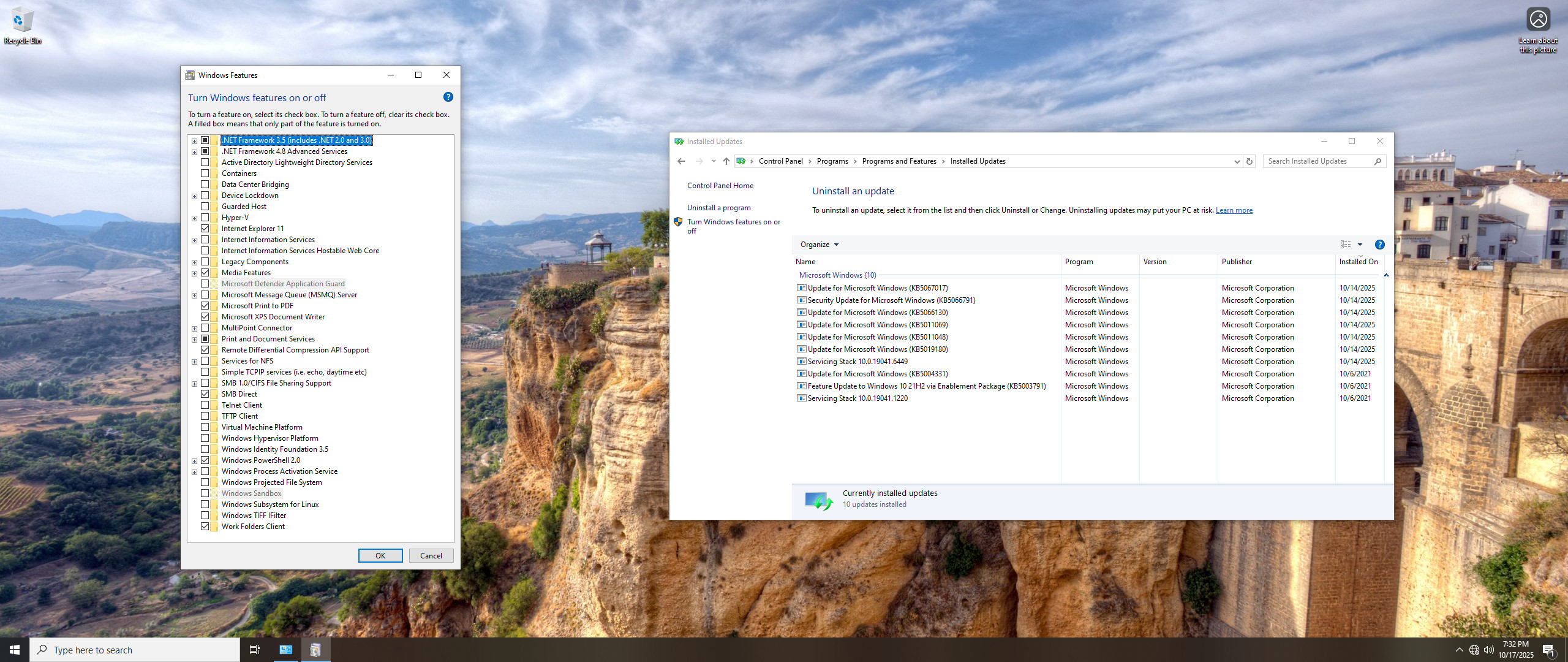Image resolution: width=1568 pixels, height=662 pixels.
Task: Enable the Telnet Client checkbox
Action: 205,405
